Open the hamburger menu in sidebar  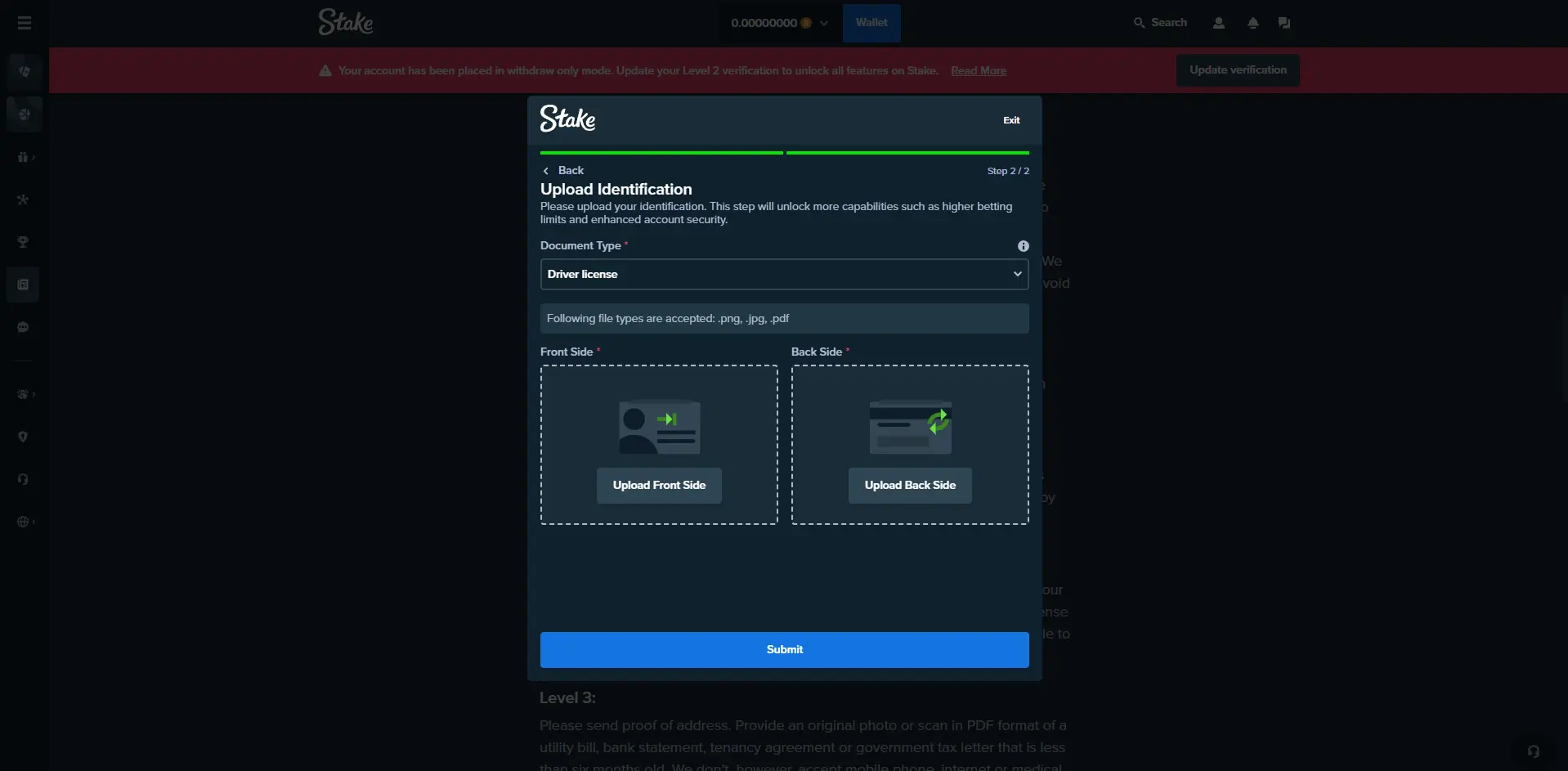click(x=25, y=23)
